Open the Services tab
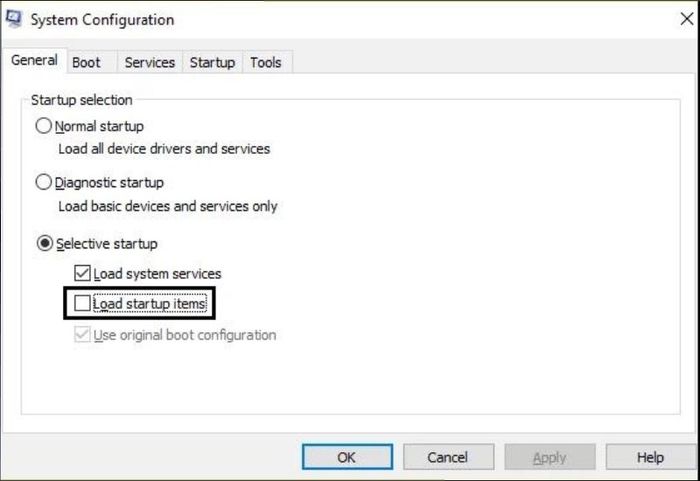Viewport: 700px width, 481px height. [150, 63]
